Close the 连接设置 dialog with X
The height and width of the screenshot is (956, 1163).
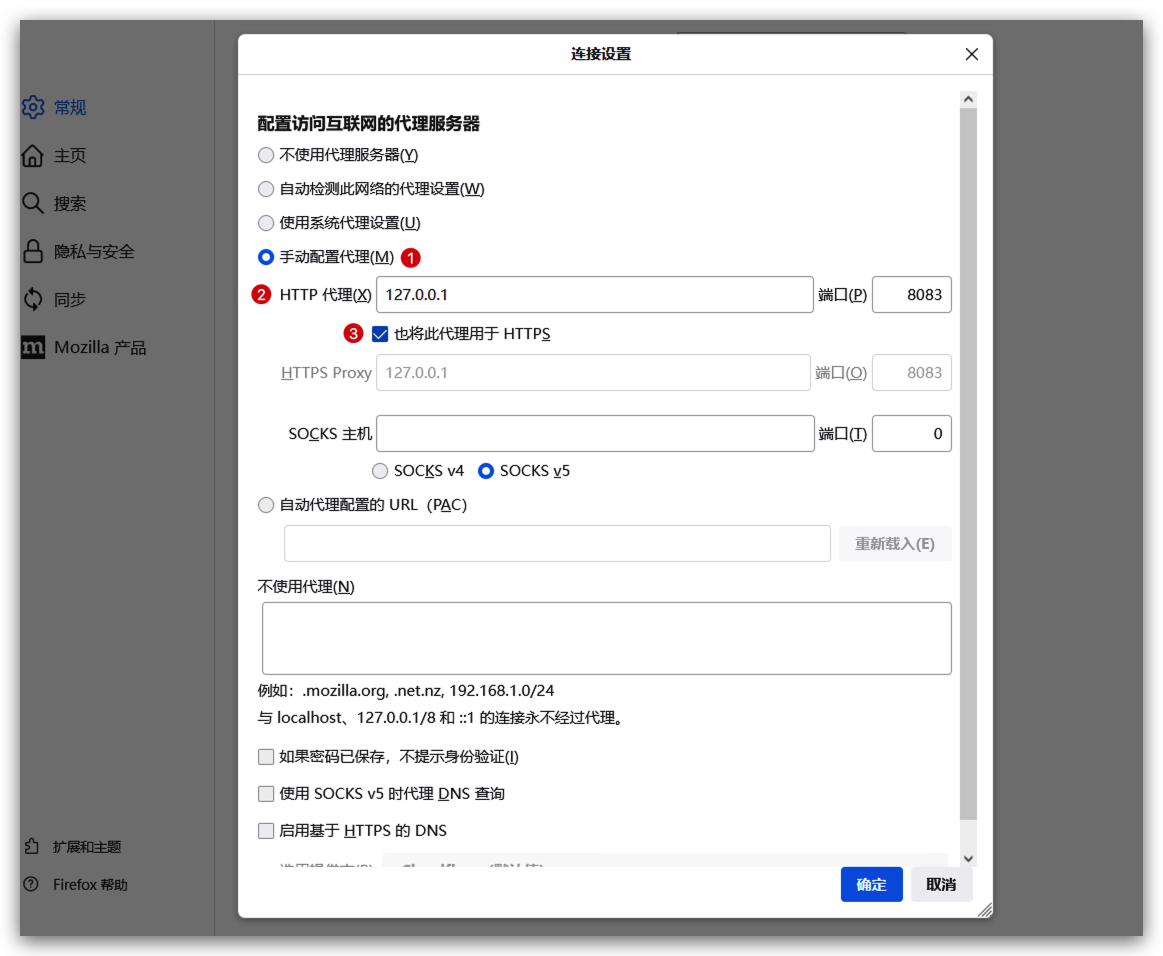pyautogui.click(x=971, y=54)
